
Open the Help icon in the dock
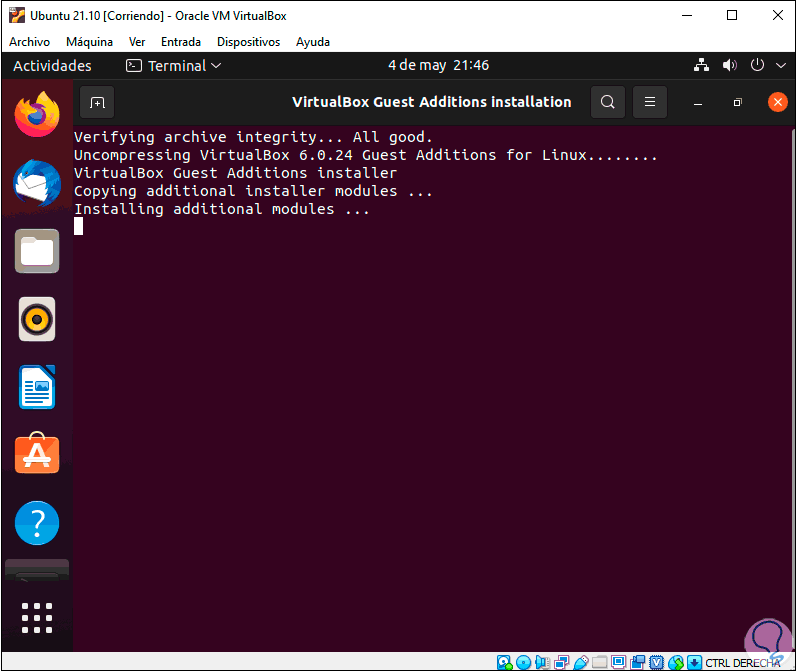tap(37, 523)
